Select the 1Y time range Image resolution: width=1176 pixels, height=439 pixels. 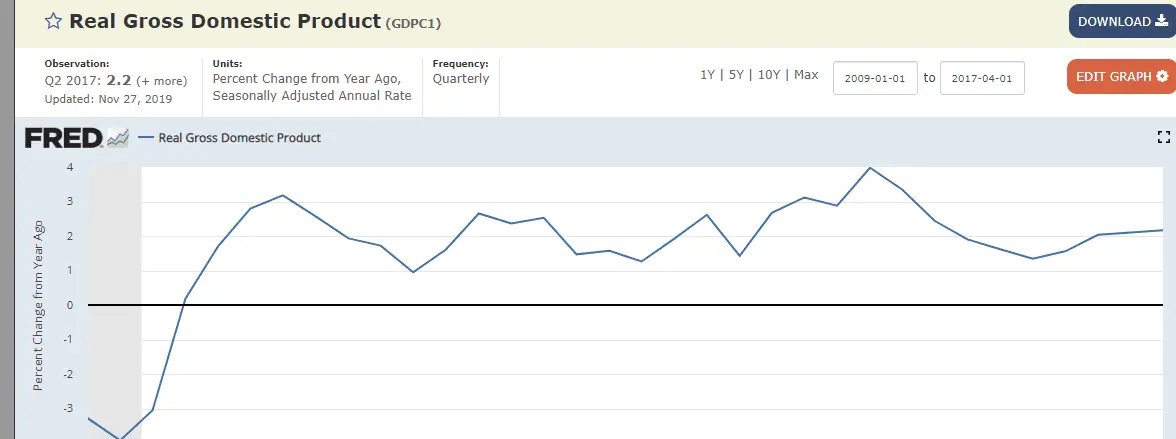point(709,75)
